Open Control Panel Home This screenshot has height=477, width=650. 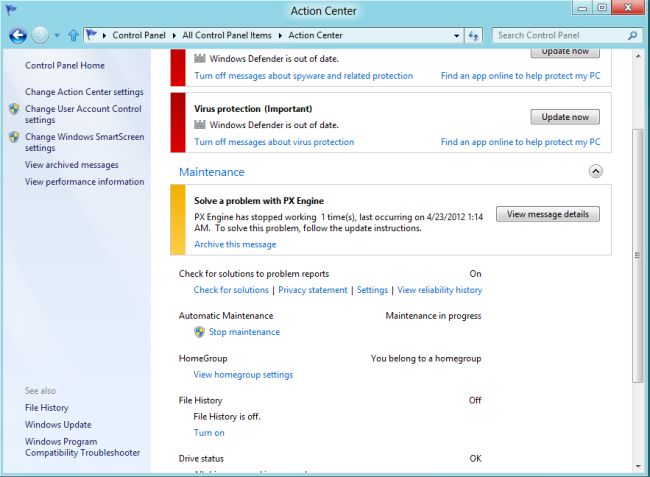pyautogui.click(x=65, y=65)
